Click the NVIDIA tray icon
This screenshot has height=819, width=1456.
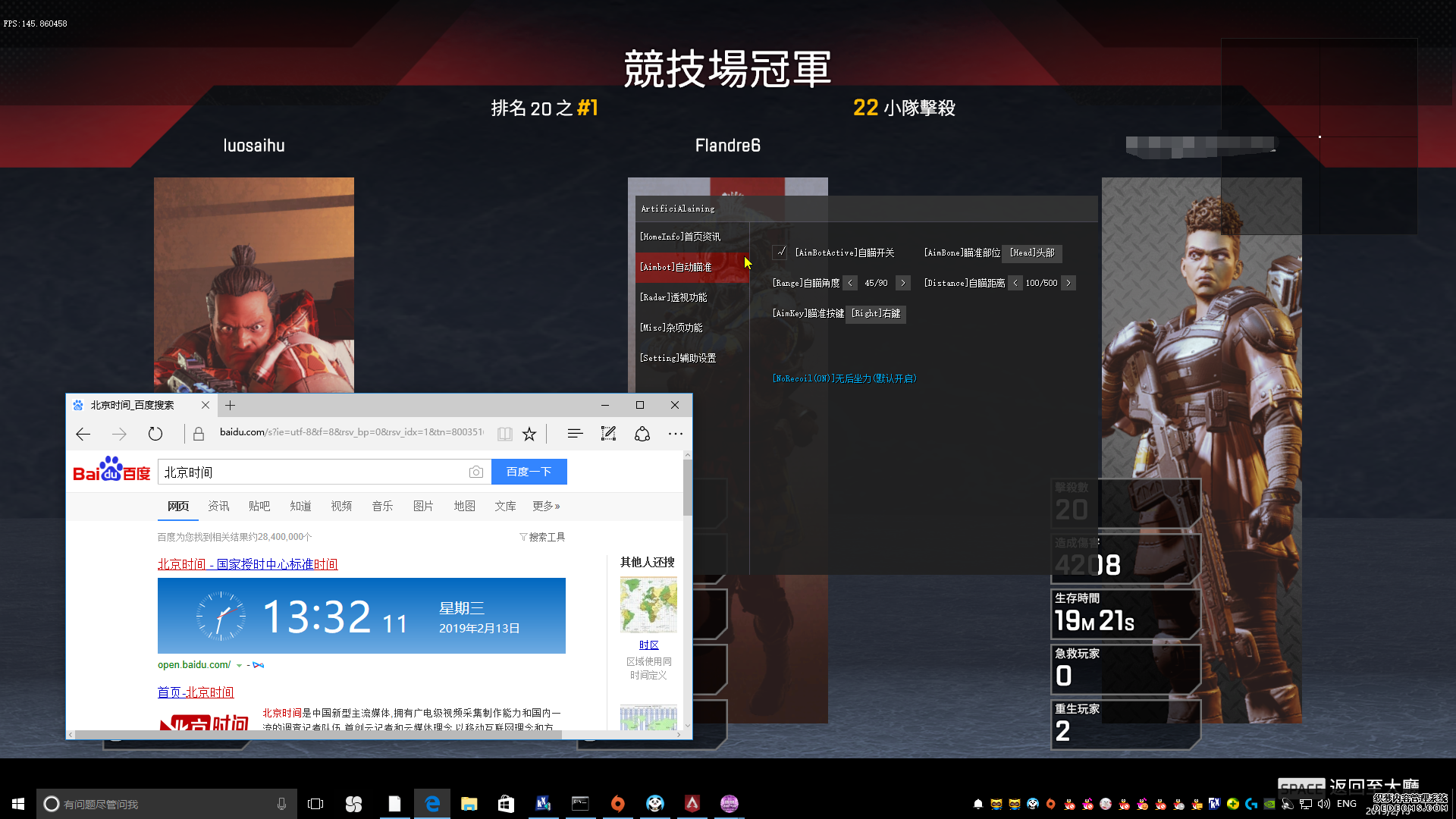1269,804
